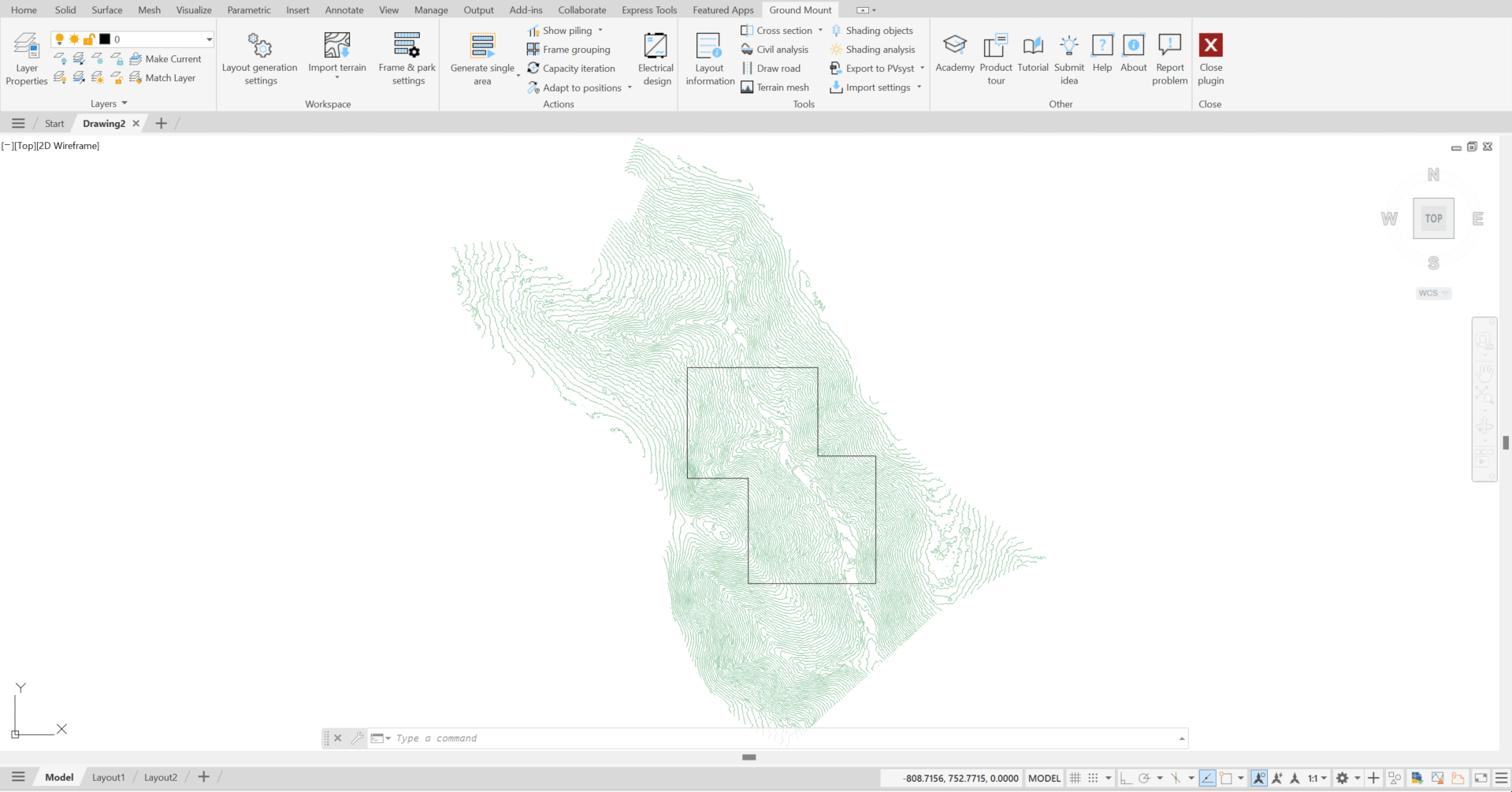This screenshot has width=1512, height=792.
Task: Start Draw road tool
Action: 773,68
